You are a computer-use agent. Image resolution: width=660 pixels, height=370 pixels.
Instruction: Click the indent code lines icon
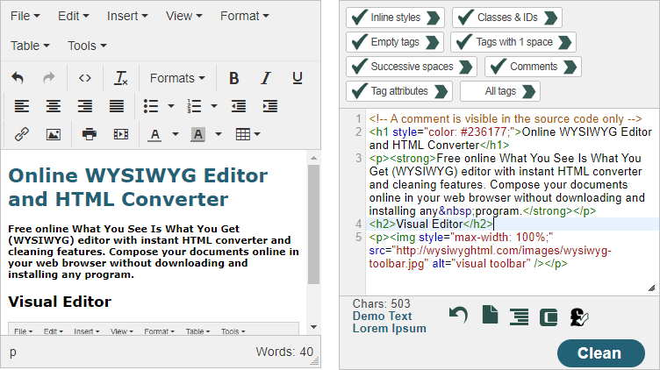(x=519, y=317)
